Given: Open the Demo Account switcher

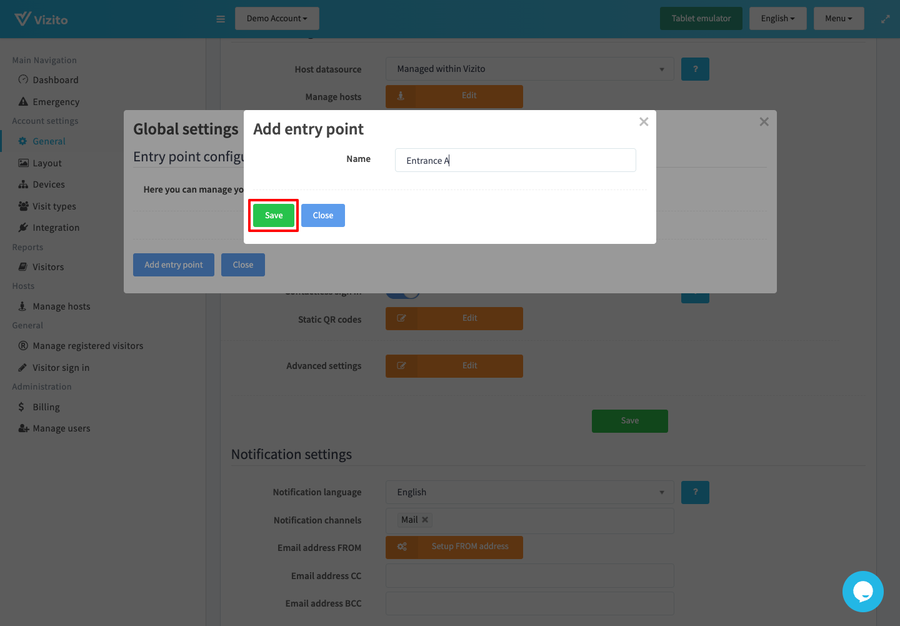Looking at the screenshot, I should coord(276,18).
